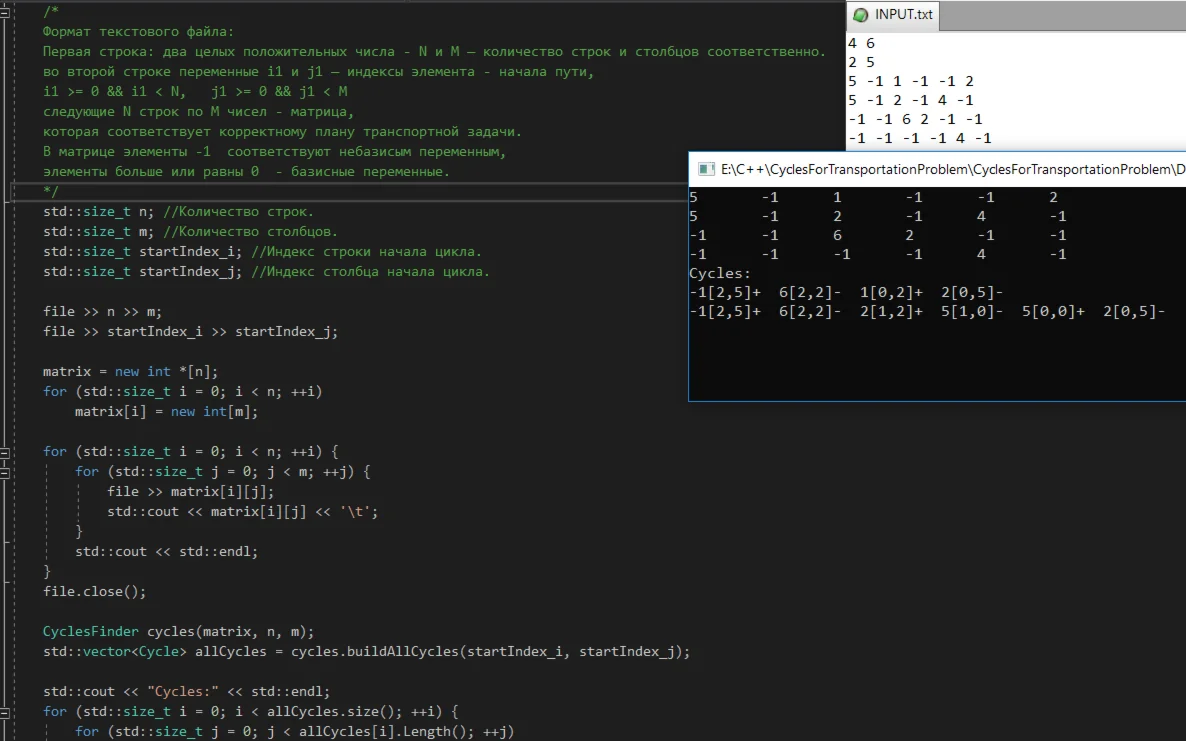The image size is (1186, 741).
Task: Click the "file >> n >> m;" statement
Action: [x=102, y=312]
